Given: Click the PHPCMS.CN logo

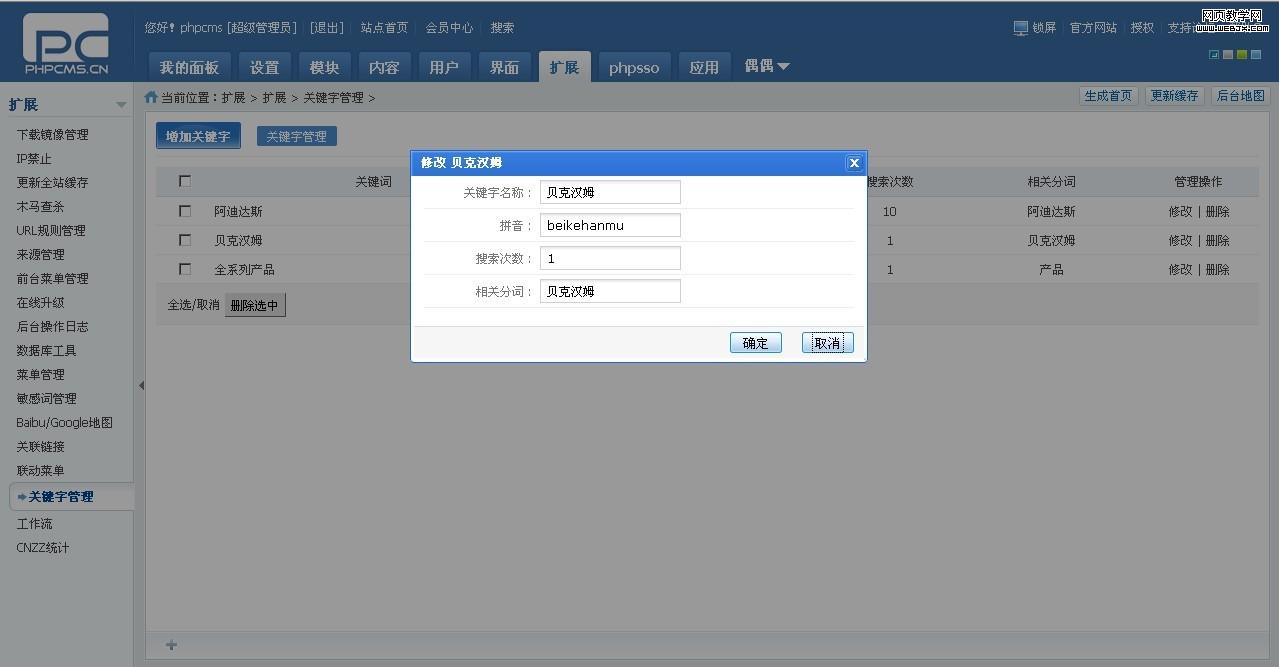Looking at the screenshot, I should point(66,45).
